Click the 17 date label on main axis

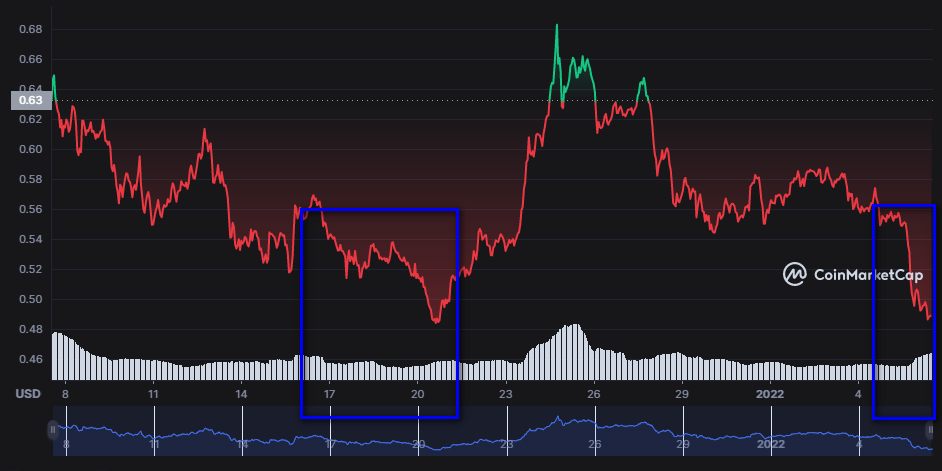330,394
